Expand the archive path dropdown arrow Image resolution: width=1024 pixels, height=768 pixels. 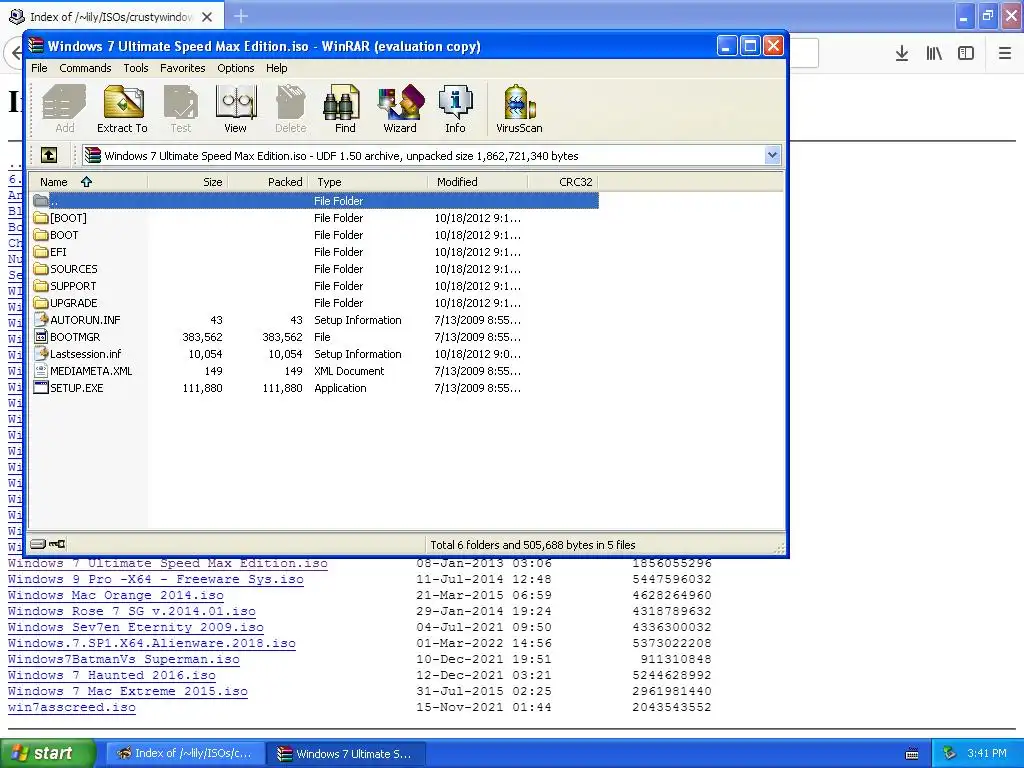pyautogui.click(x=773, y=155)
